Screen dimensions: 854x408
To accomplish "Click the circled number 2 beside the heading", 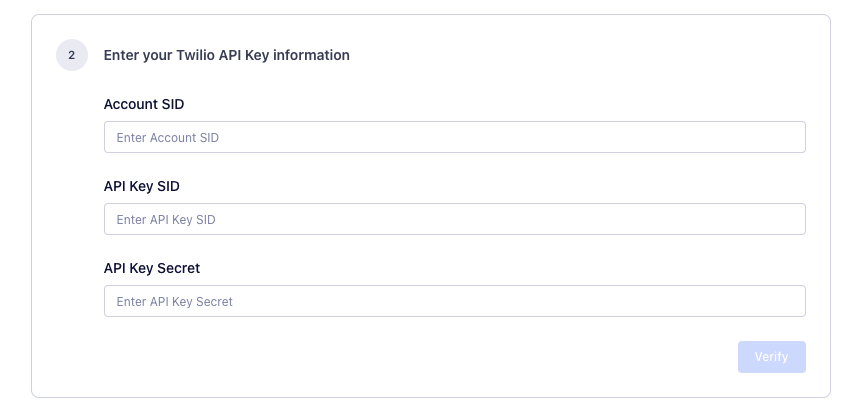I will [x=72, y=56].
